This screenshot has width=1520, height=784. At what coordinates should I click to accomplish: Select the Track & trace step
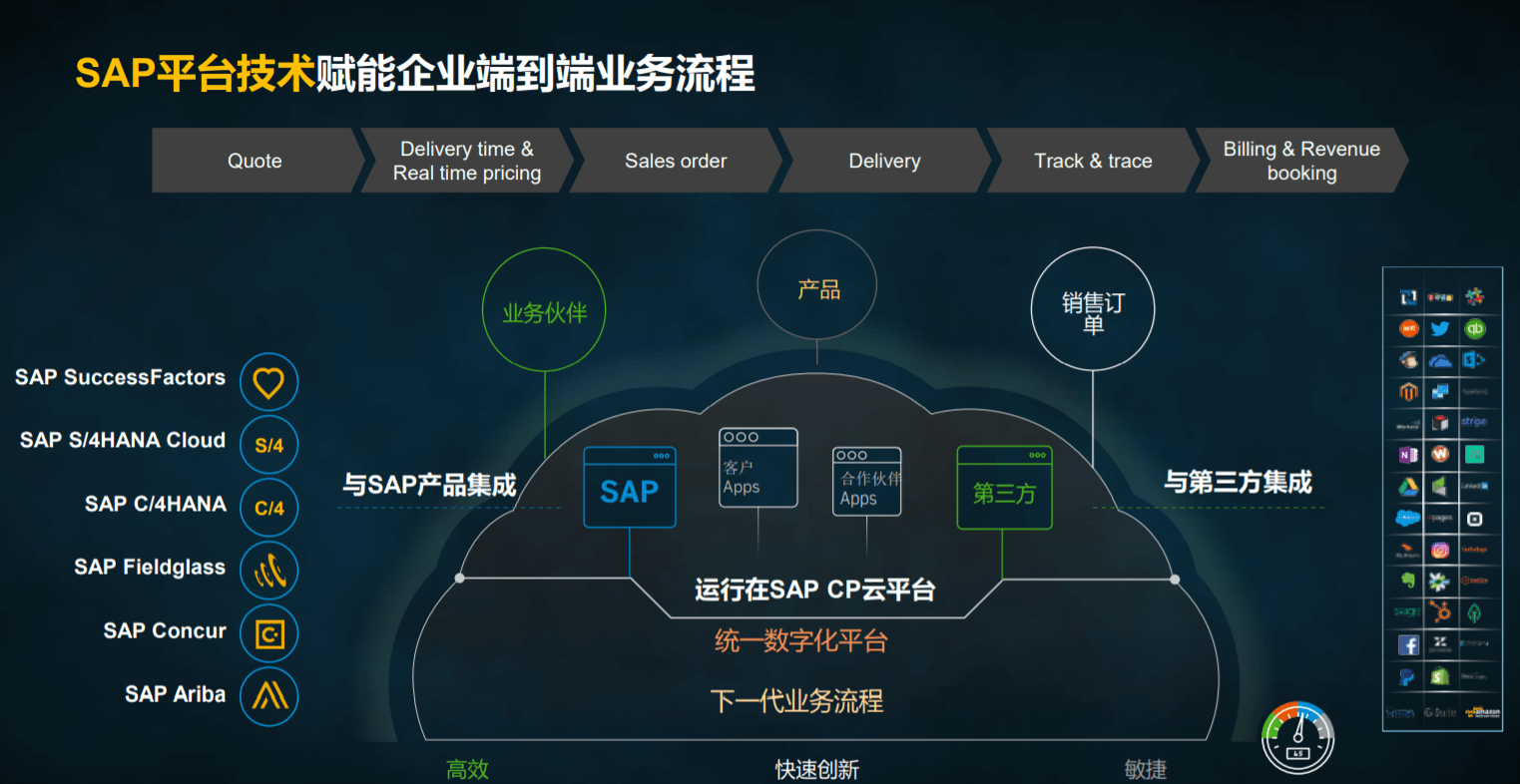[1093, 161]
